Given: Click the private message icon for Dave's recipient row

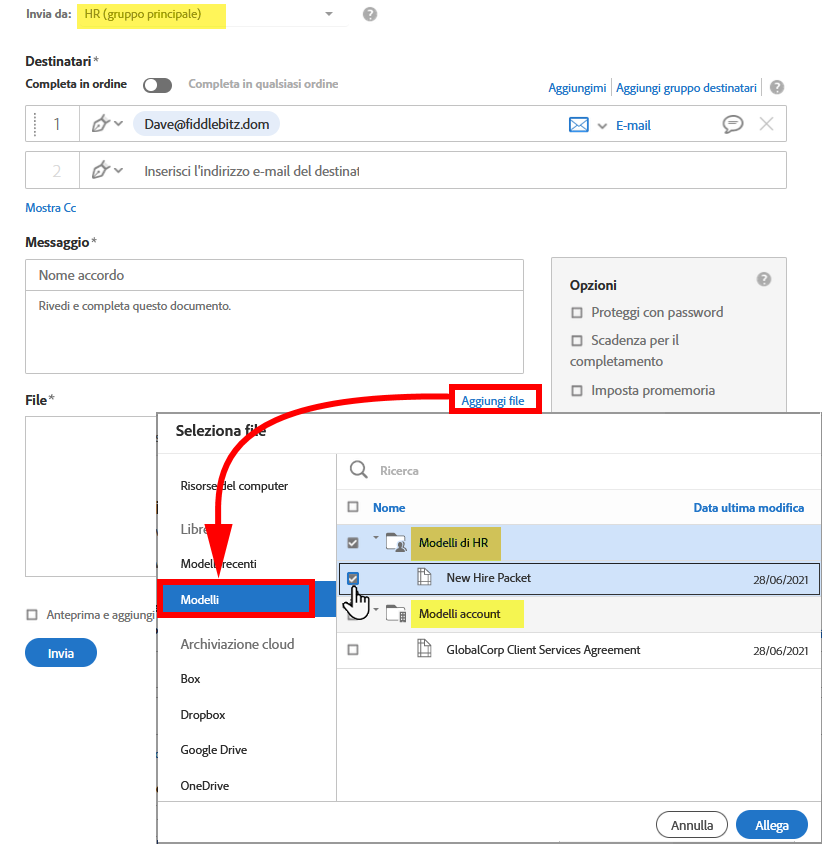Looking at the screenshot, I should point(733,124).
